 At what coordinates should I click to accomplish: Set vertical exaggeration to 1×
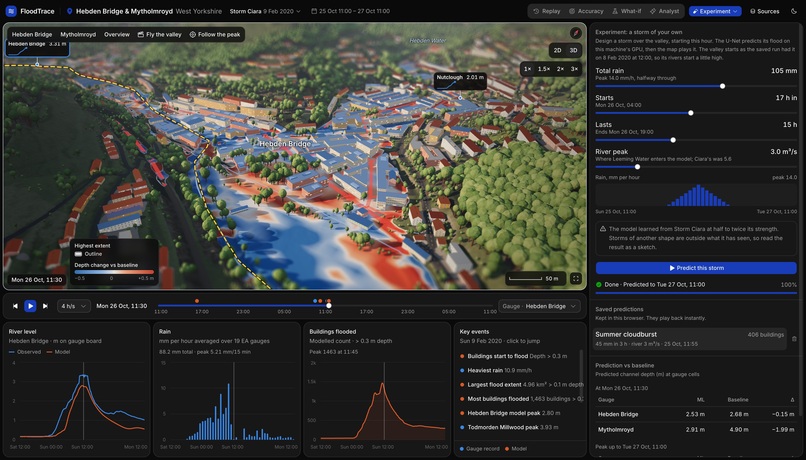point(527,69)
